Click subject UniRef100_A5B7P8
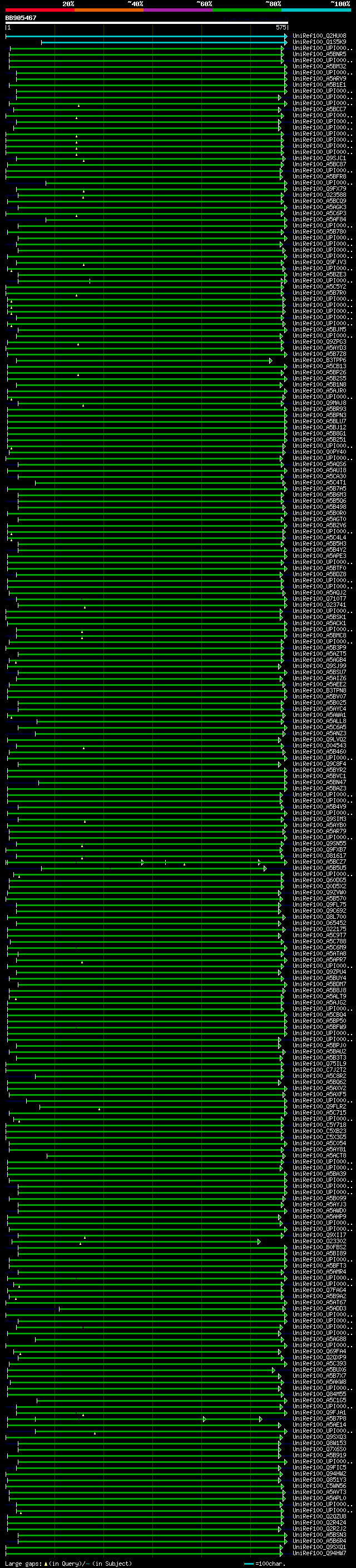Screen dimensions: 356x1568 point(319,1418)
